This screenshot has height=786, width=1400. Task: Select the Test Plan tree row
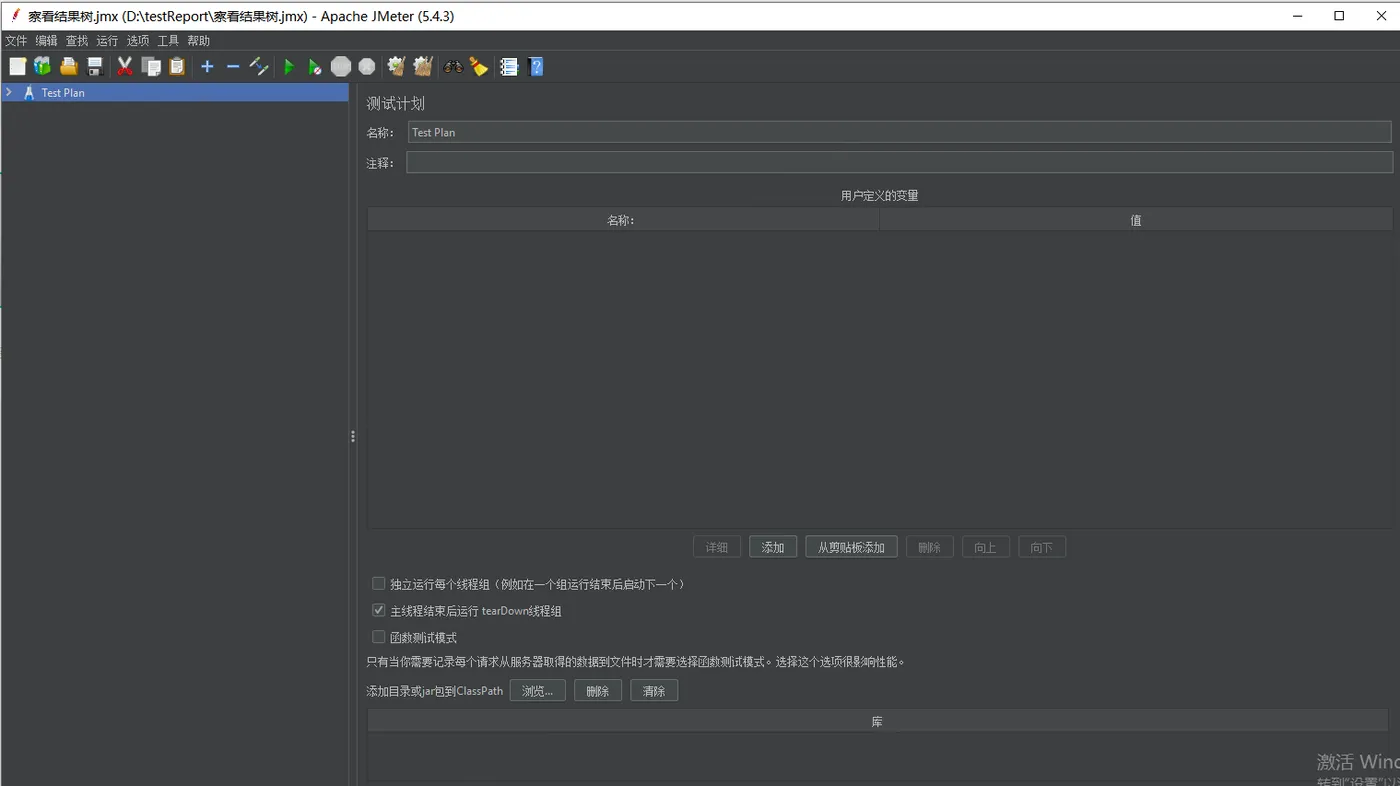click(x=175, y=92)
